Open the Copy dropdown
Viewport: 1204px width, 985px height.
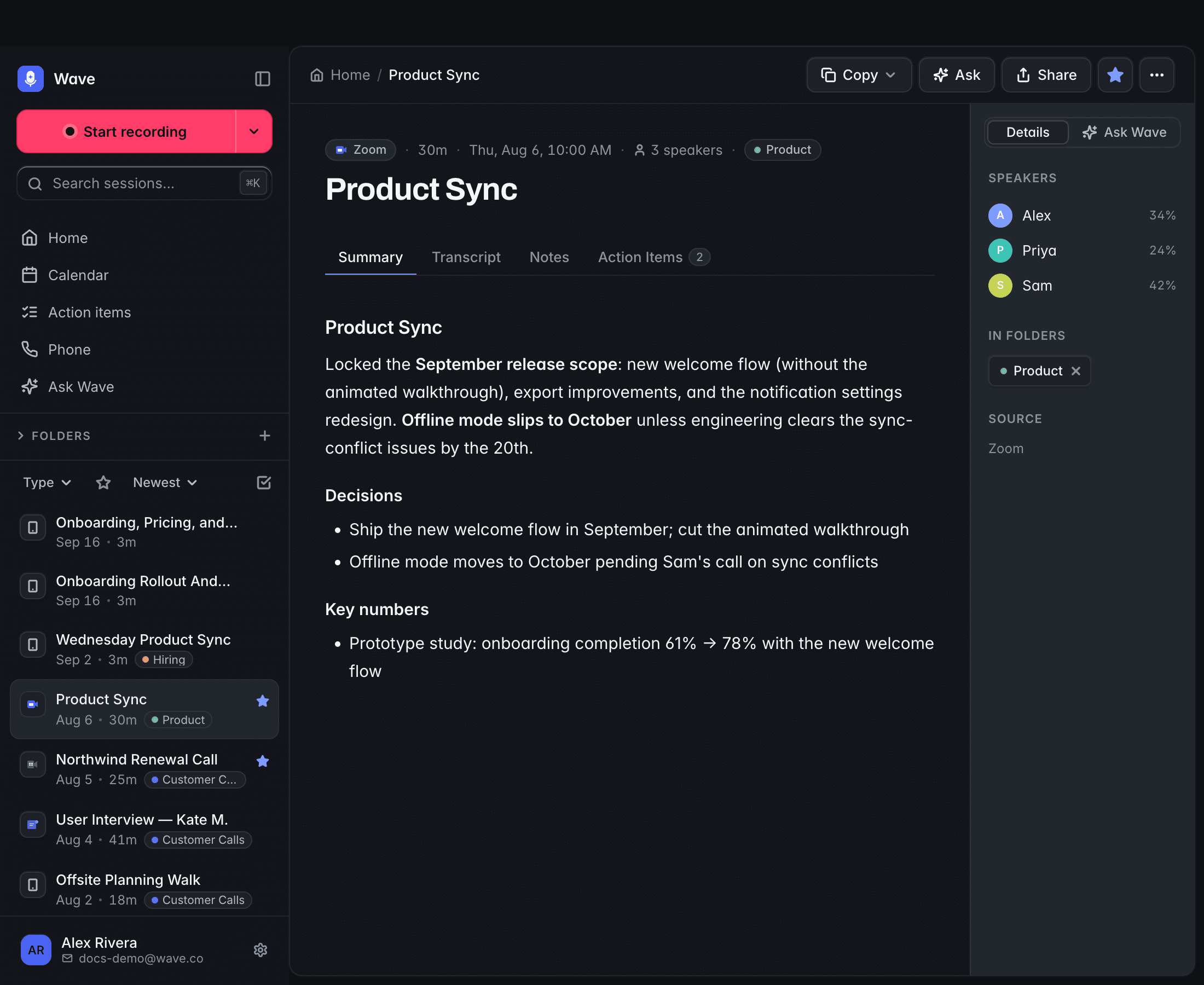point(859,75)
